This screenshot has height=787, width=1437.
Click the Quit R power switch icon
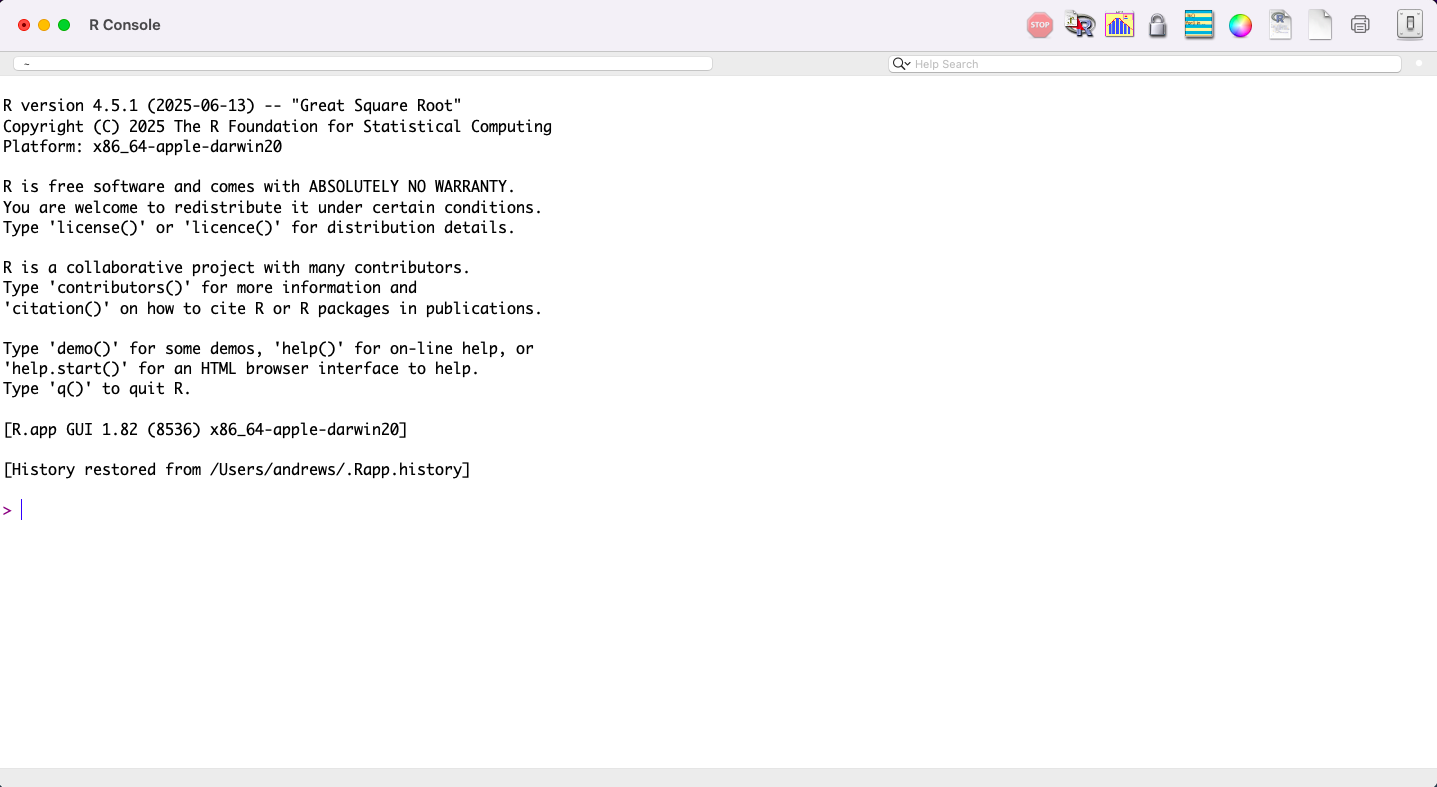1409,25
